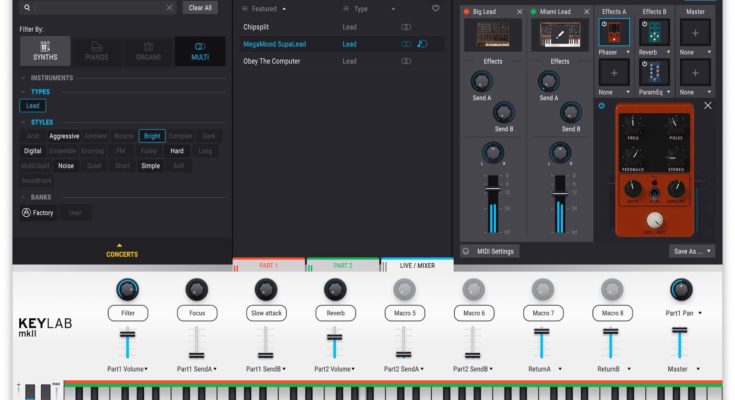Open the ParamEq effect slot
The image size is (735, 400).
pos(655,73)
